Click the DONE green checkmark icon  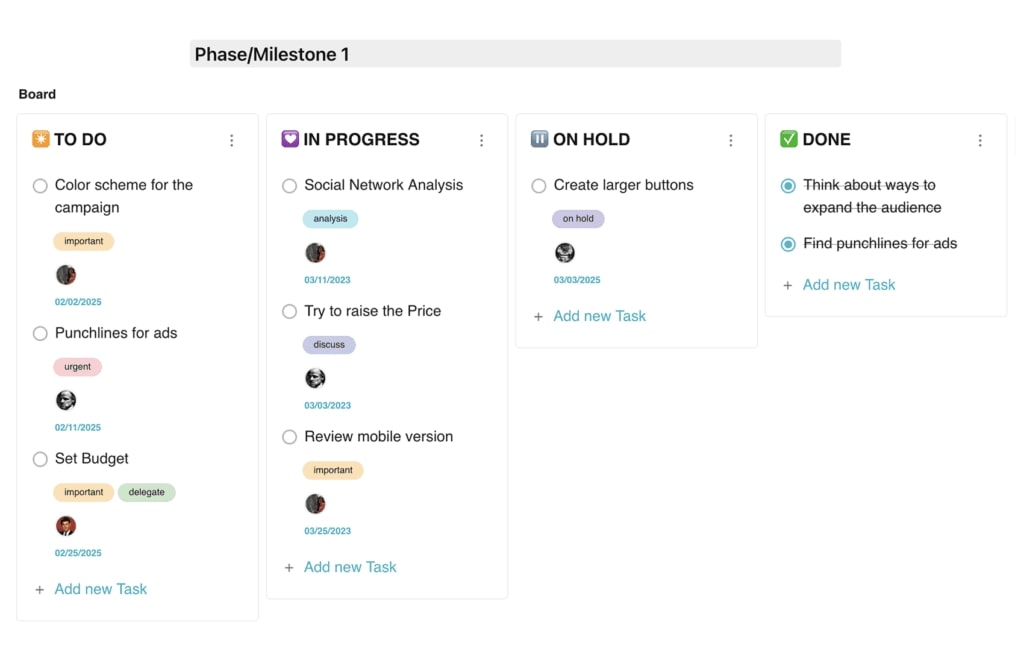(x=789, y=139)
